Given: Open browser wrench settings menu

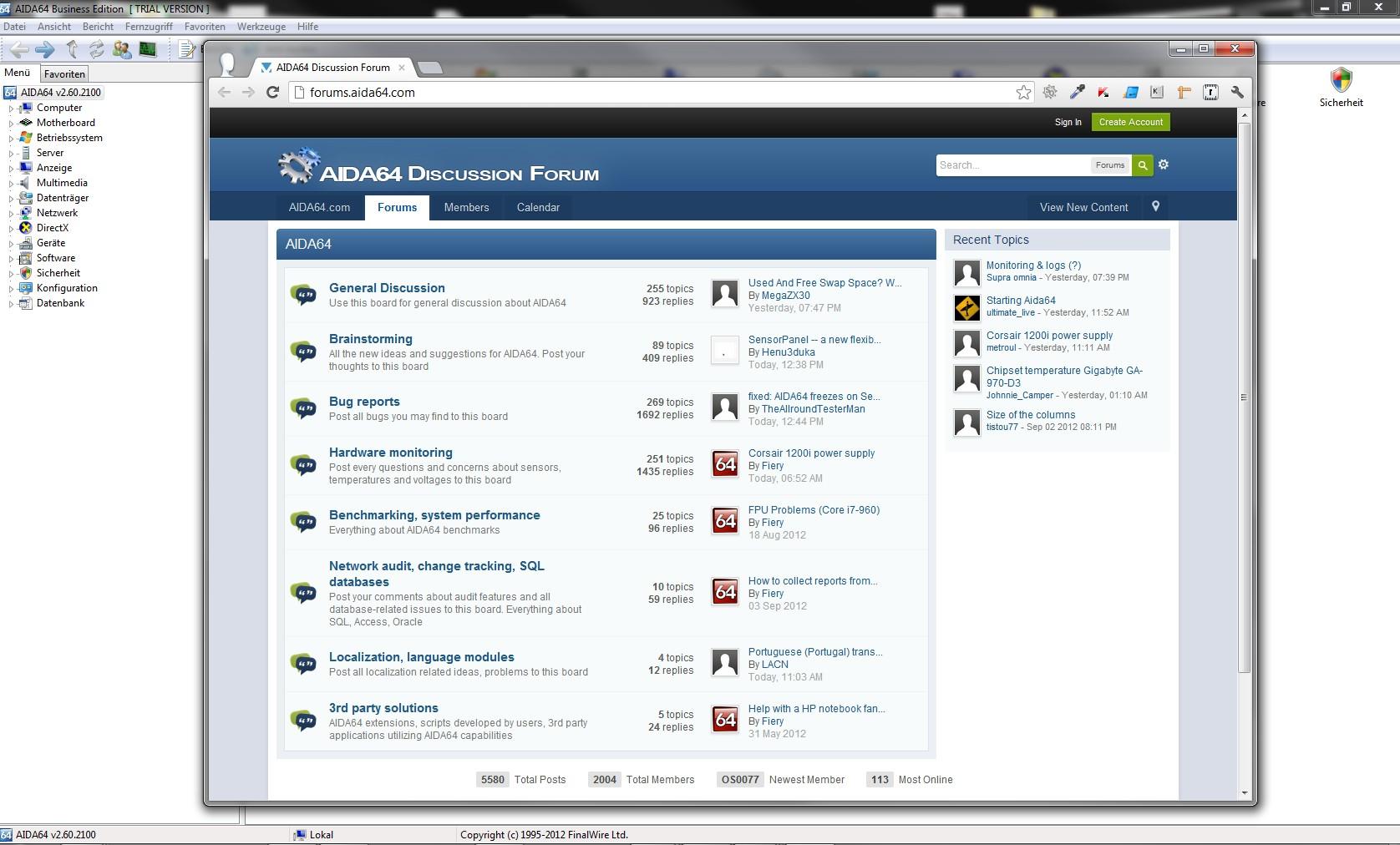Looking at the screenshot, I should (x=1237, y=93).
